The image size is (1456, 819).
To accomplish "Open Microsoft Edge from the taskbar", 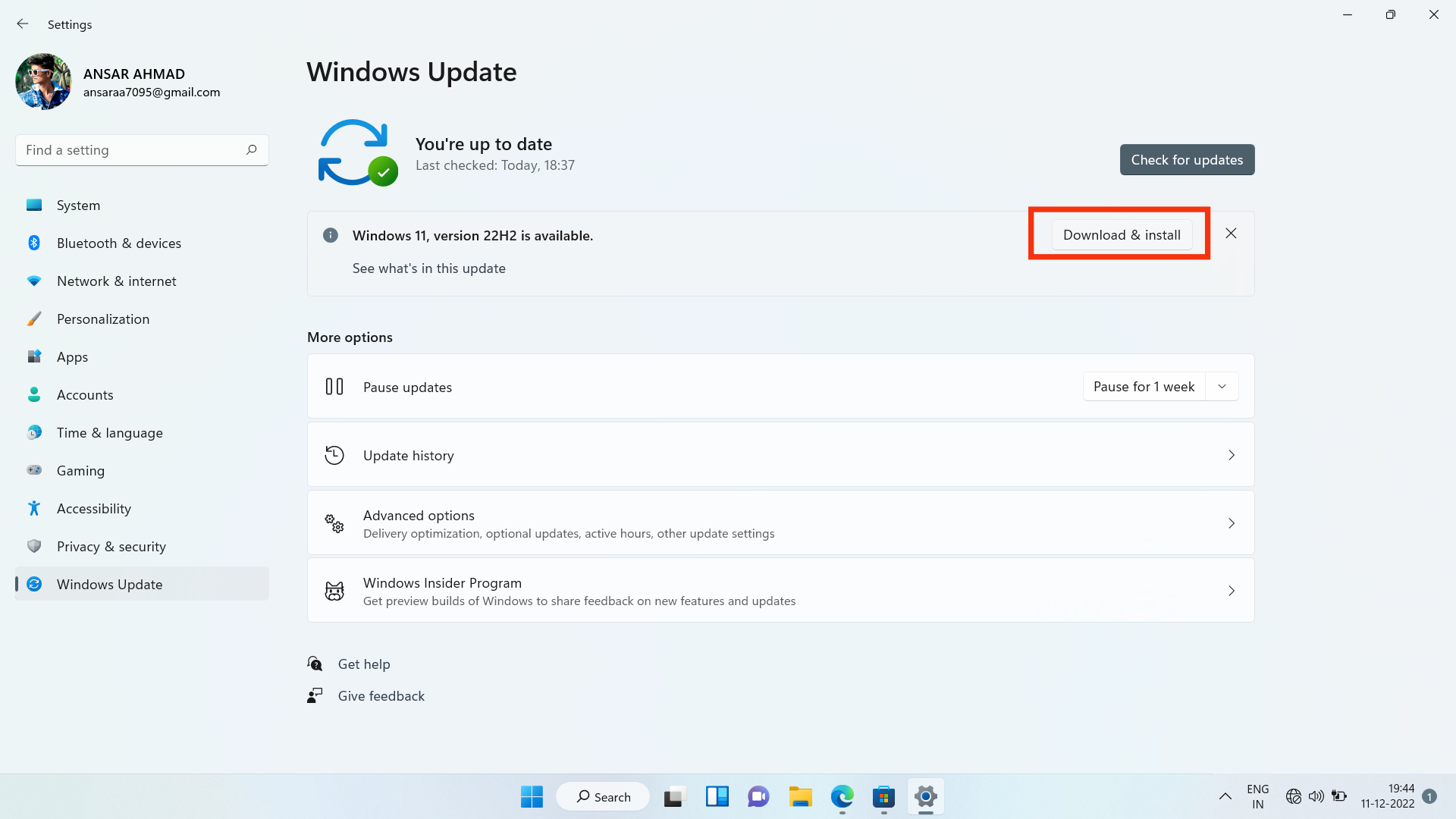I will coord(842,796).
